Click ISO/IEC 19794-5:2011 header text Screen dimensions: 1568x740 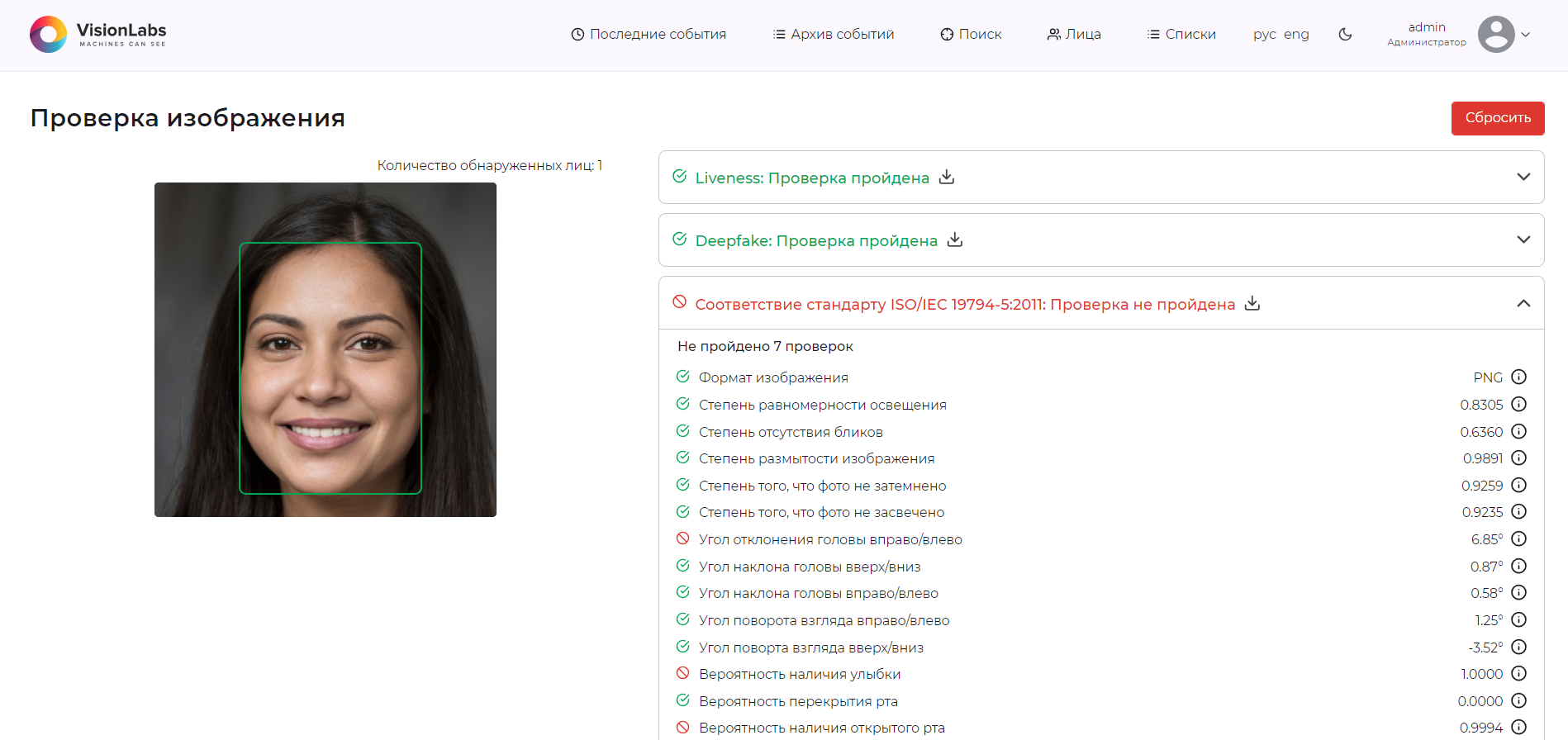pos(965,304)
